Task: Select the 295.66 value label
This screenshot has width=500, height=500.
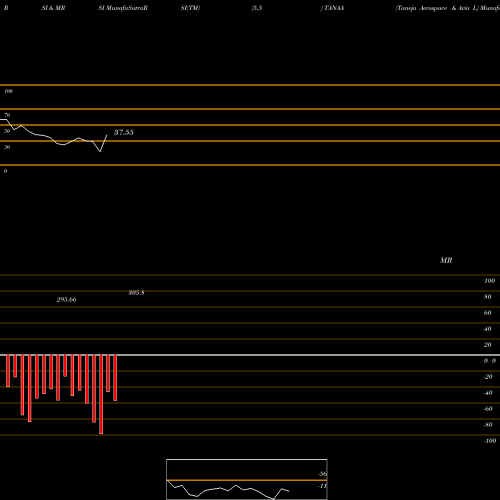Action: click(66, 300)
